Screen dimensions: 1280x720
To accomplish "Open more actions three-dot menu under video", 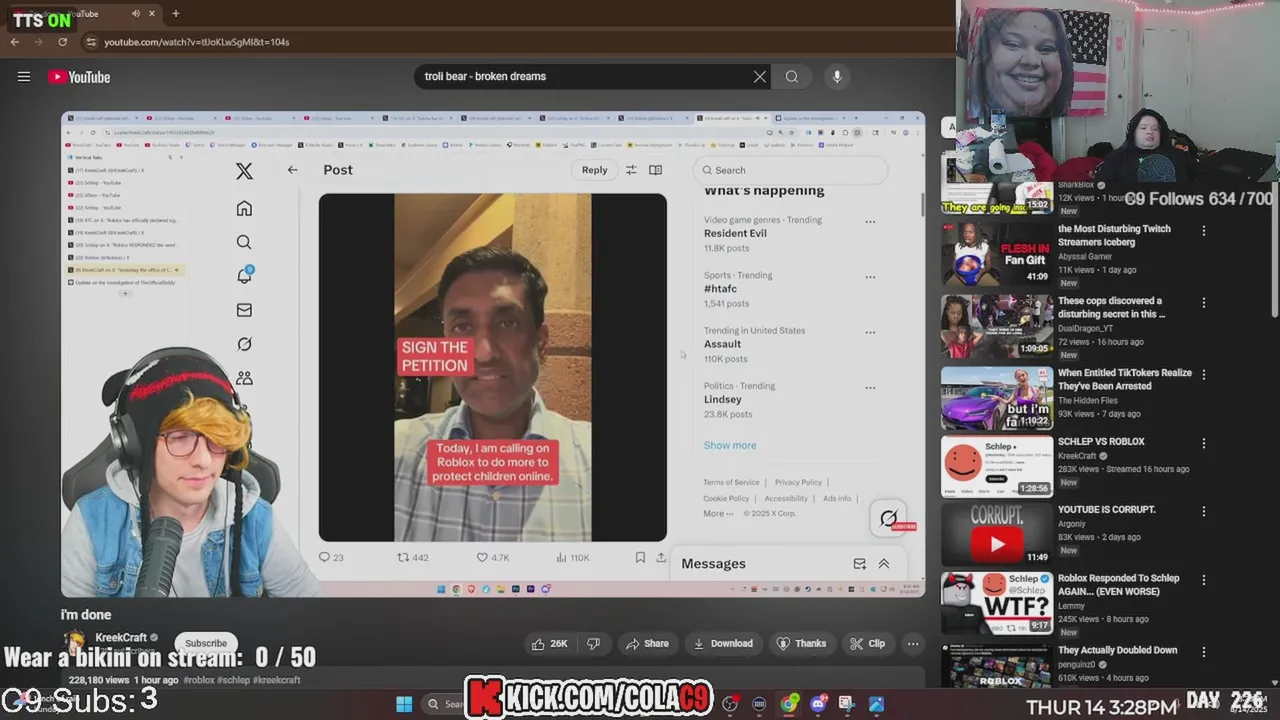I will point(913,643).
